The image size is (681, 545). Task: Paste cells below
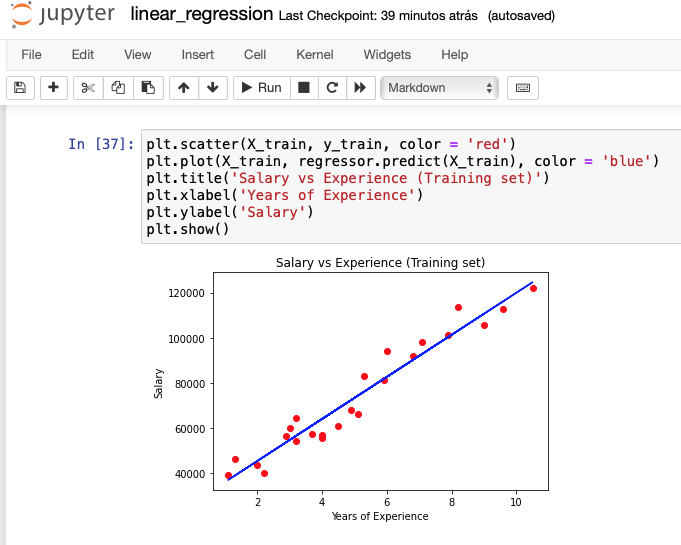148,88
